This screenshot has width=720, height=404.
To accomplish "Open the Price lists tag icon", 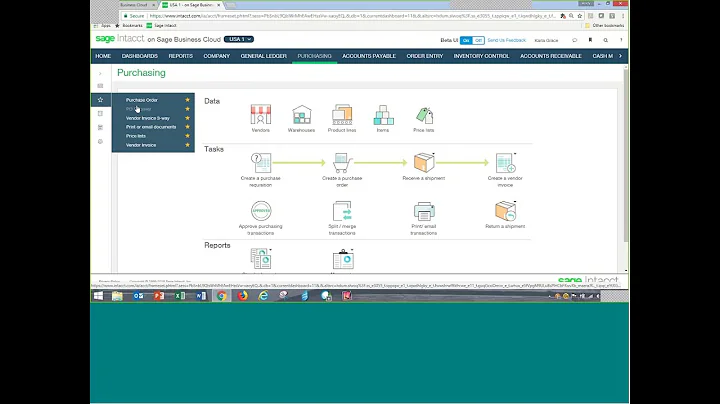I will tap(424, 115).
